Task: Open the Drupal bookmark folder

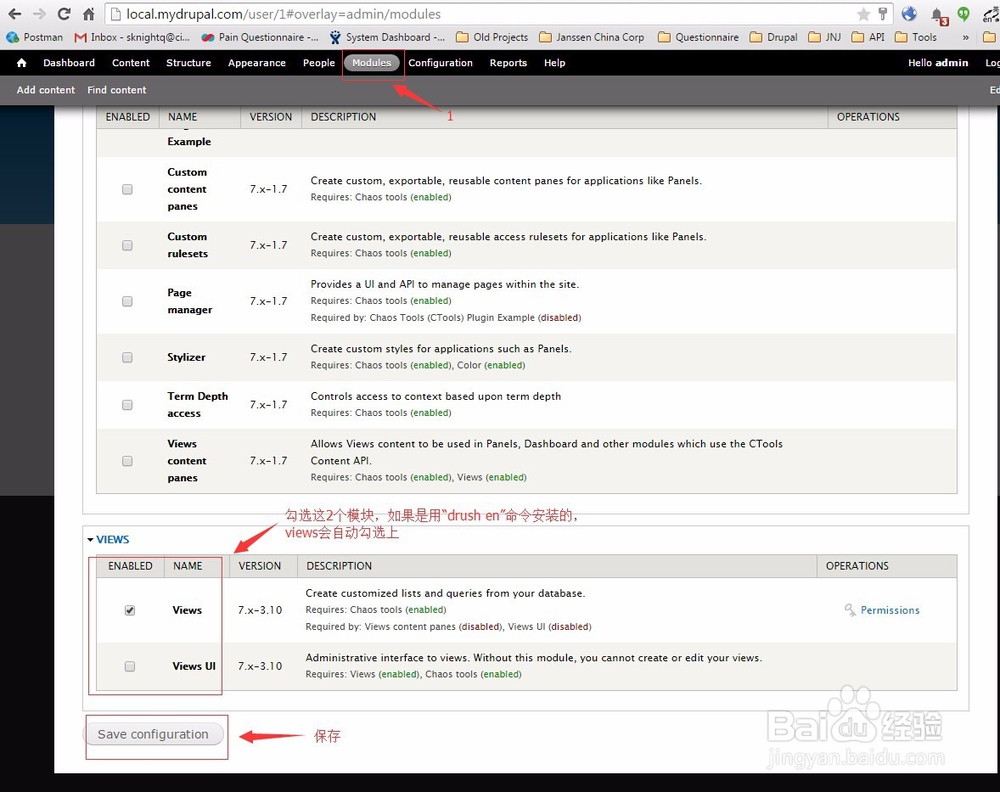Action: (774, 37)
